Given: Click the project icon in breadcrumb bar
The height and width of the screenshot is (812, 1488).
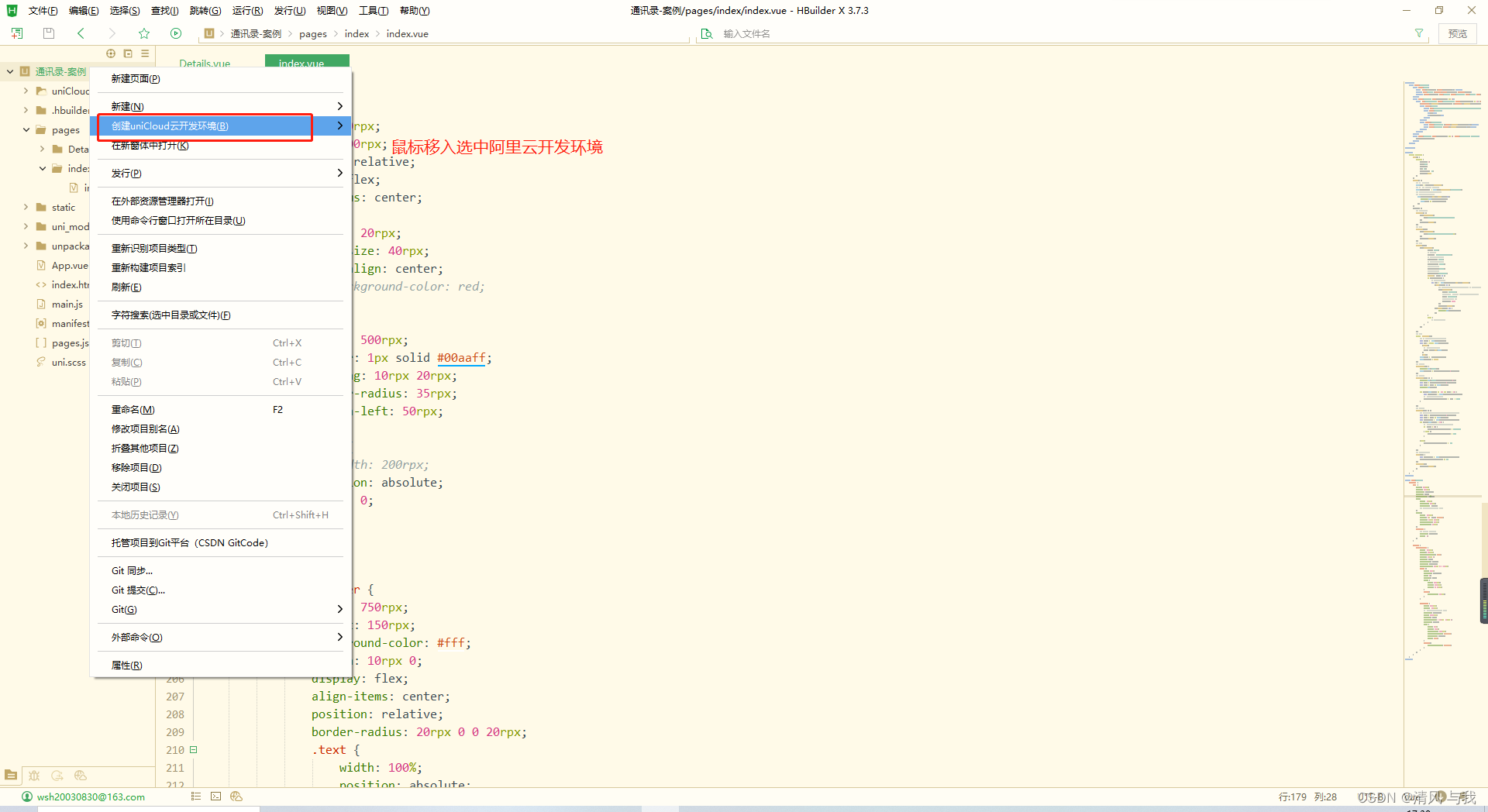Looking at the screenshot, I should coord(209,33).
